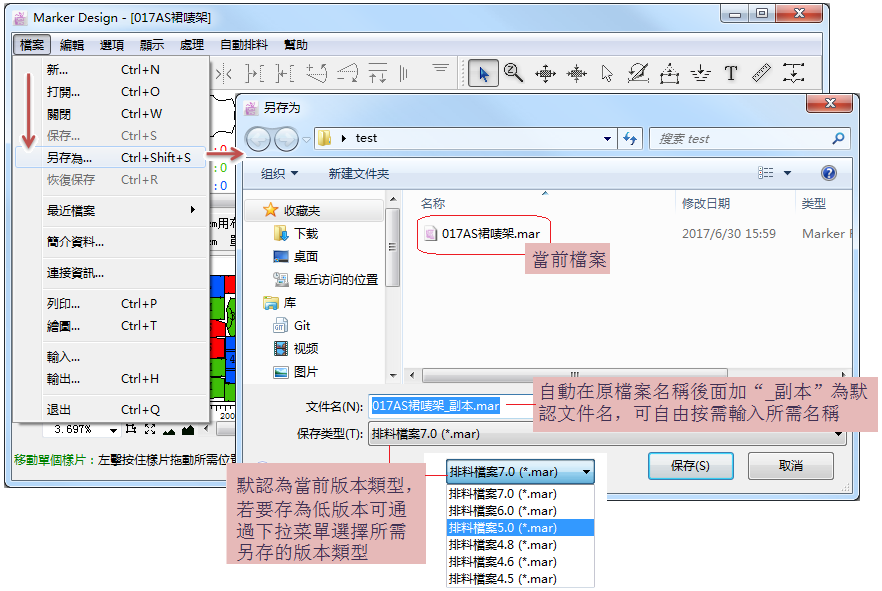
Task: Click the four-way move arrows tool
Action: 545,73
